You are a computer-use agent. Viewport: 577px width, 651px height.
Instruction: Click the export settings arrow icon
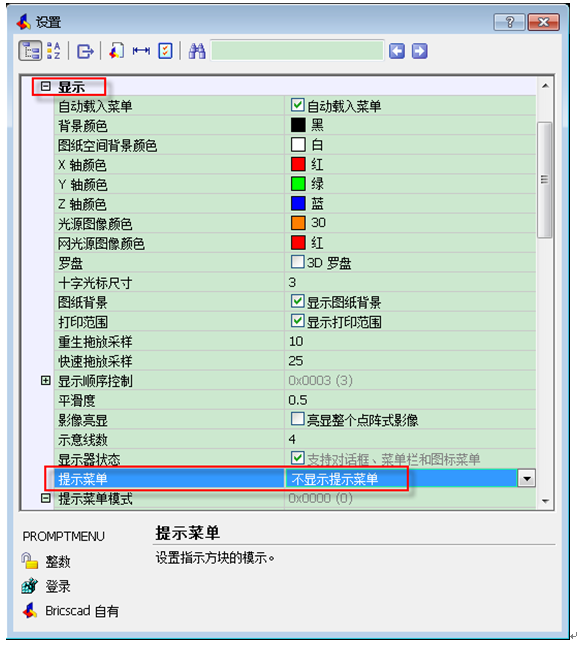pyautogui.click(x=86, y=51)
